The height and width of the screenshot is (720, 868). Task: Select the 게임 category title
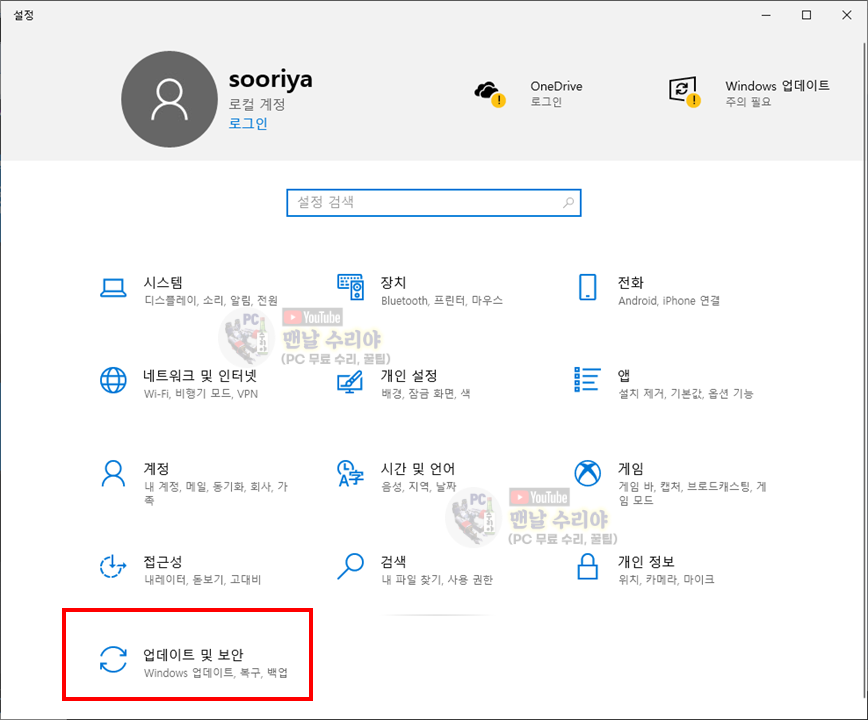pyautogui.click(x=631, y=469)
